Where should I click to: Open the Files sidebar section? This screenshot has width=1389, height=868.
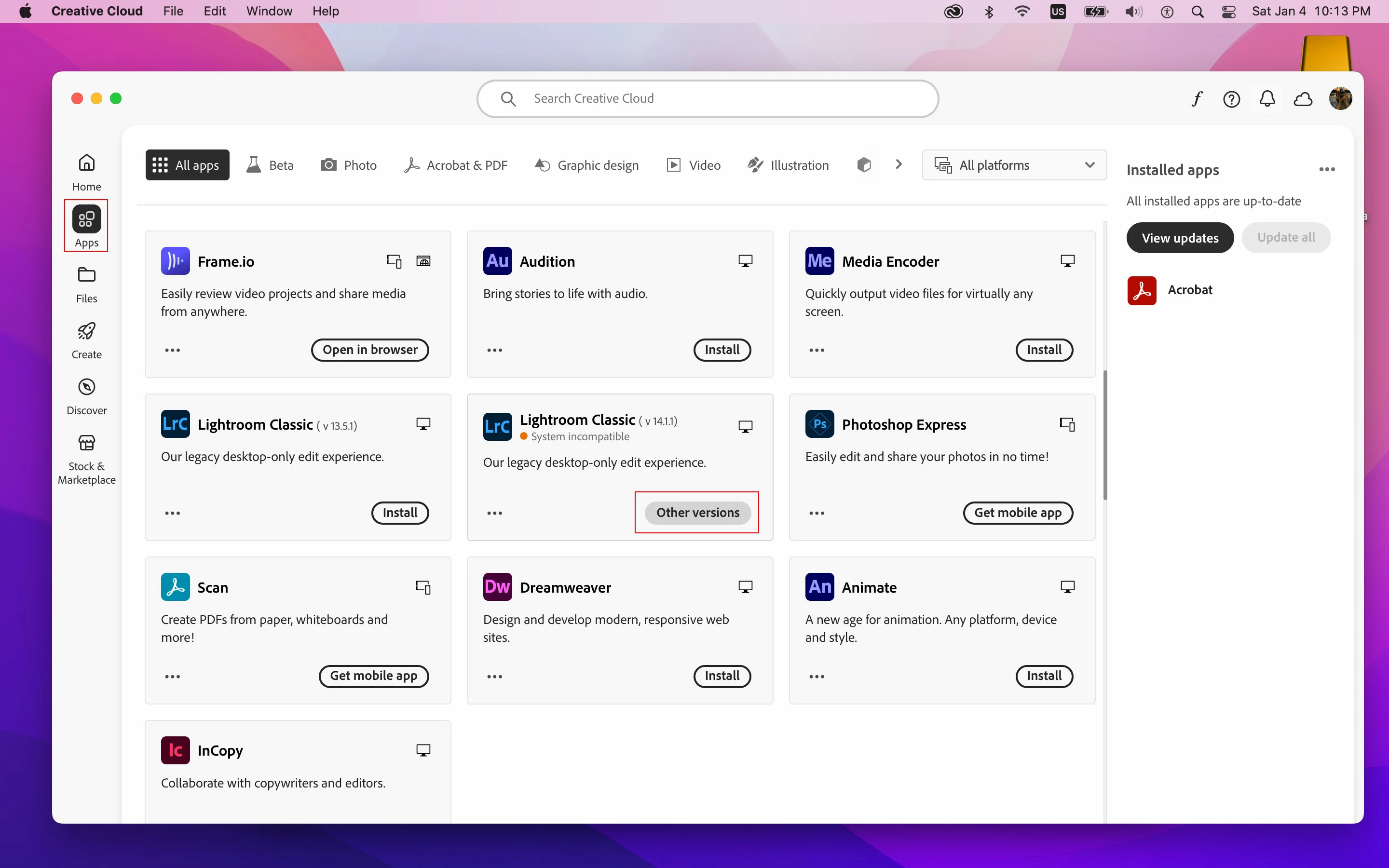[x=87, y=284]
